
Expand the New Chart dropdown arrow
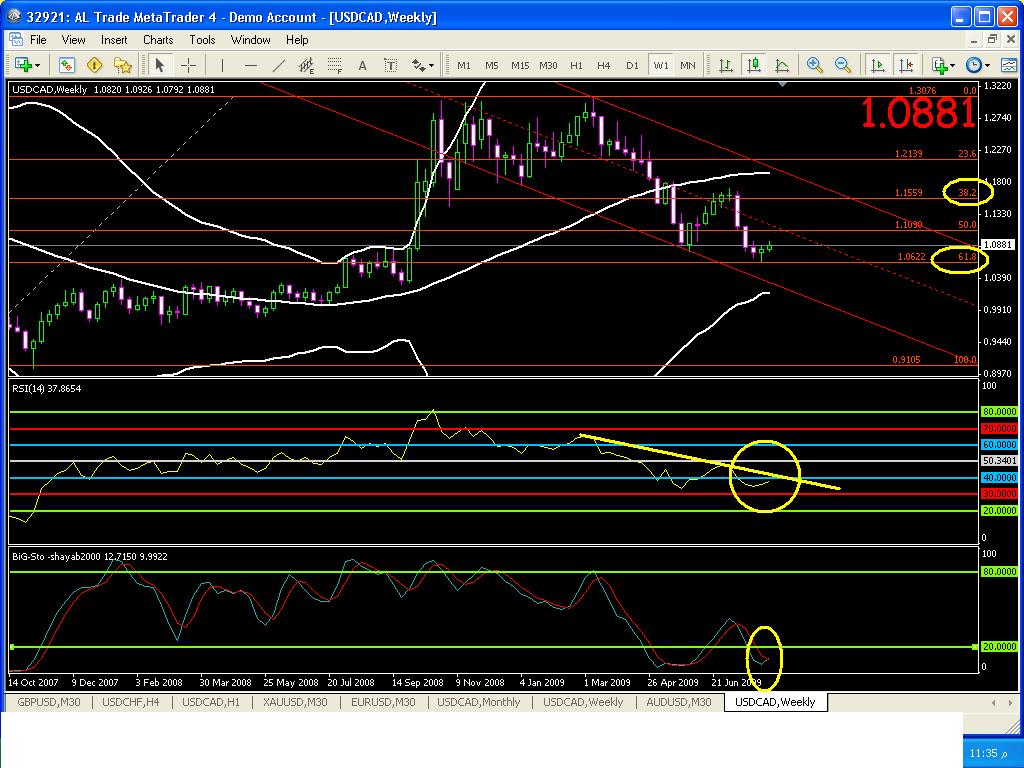pyautogui.click(x=37, y=65)
